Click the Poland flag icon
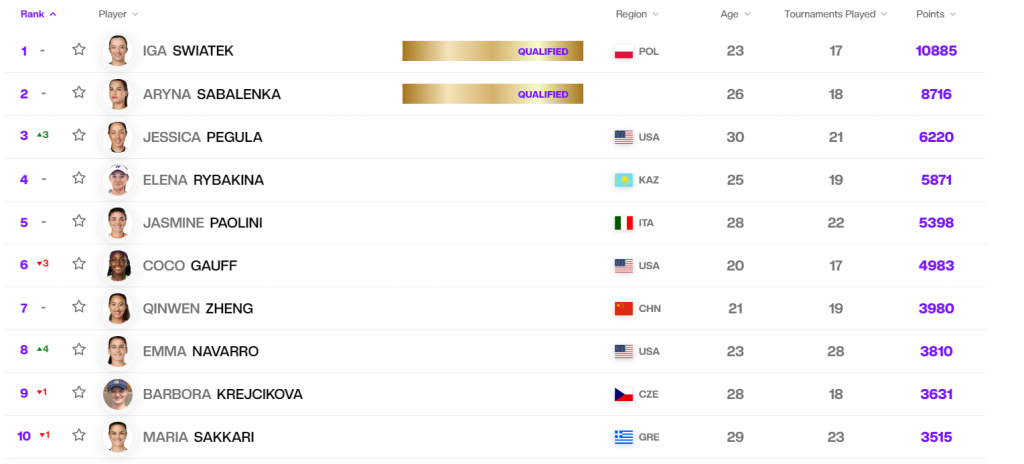 (x=624, y=51)
